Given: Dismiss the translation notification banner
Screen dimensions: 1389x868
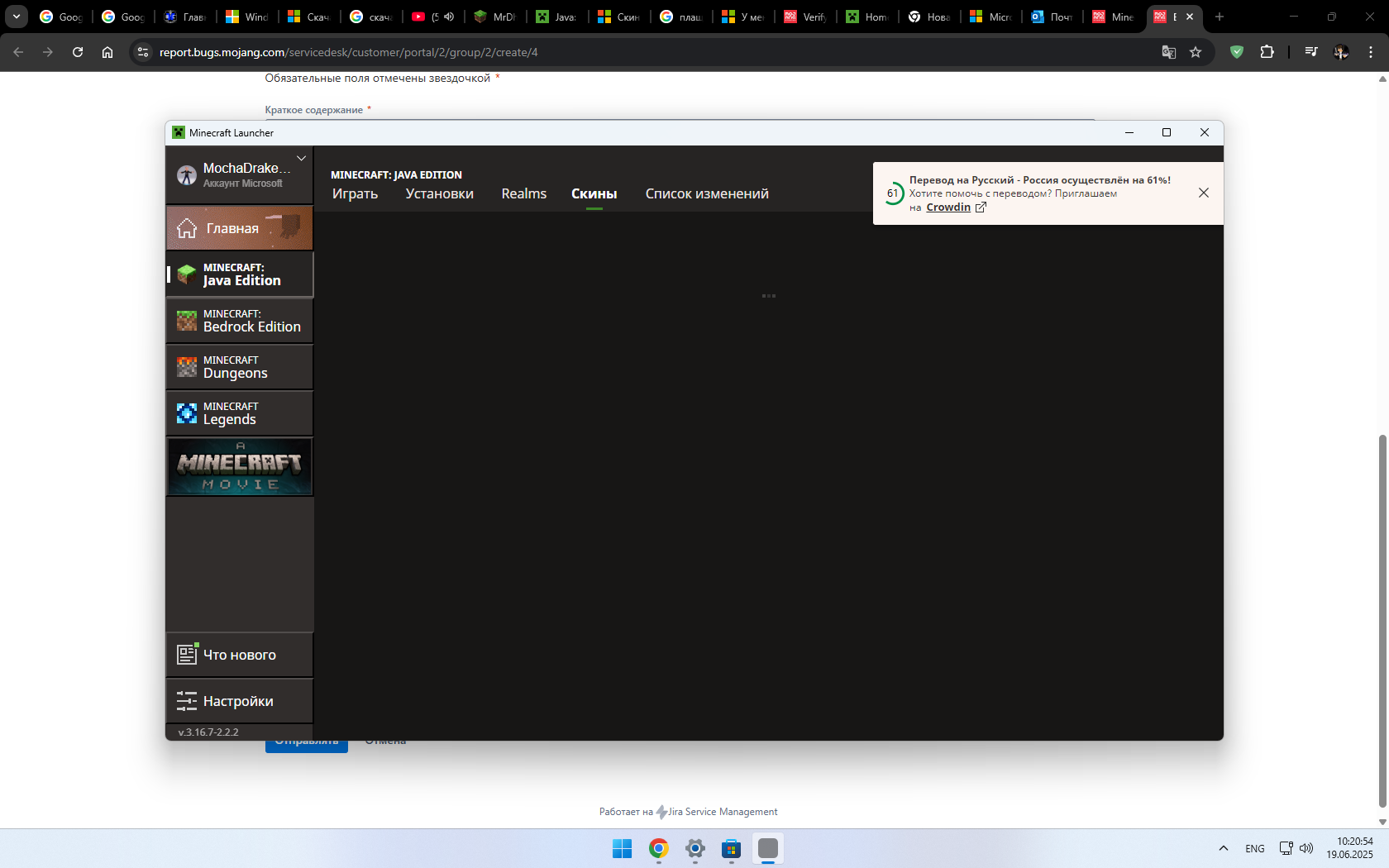Looking at the screenshot, I should tap(1204, 193).
